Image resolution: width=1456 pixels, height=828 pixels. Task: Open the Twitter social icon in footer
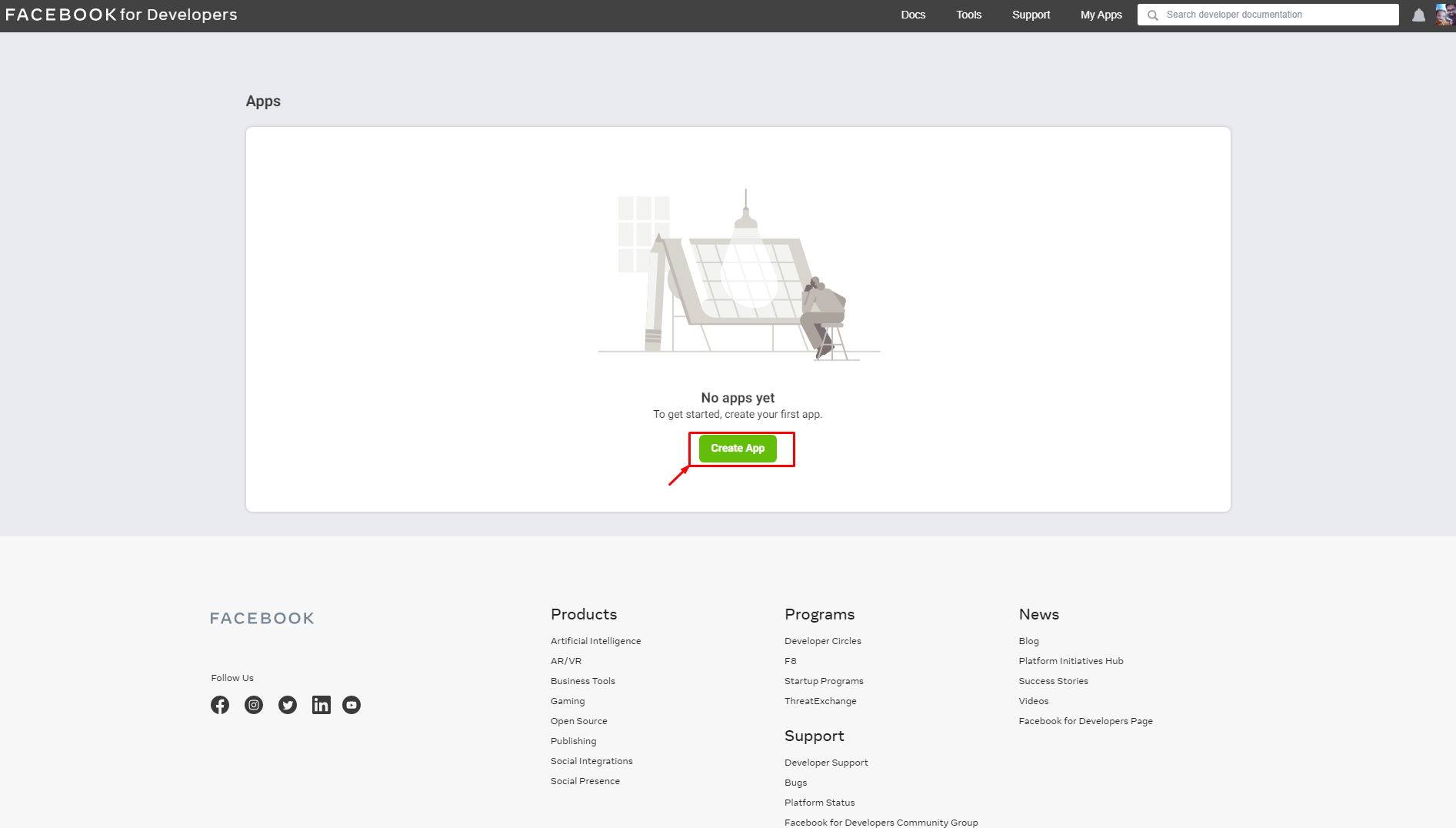[x=288, y=705]
